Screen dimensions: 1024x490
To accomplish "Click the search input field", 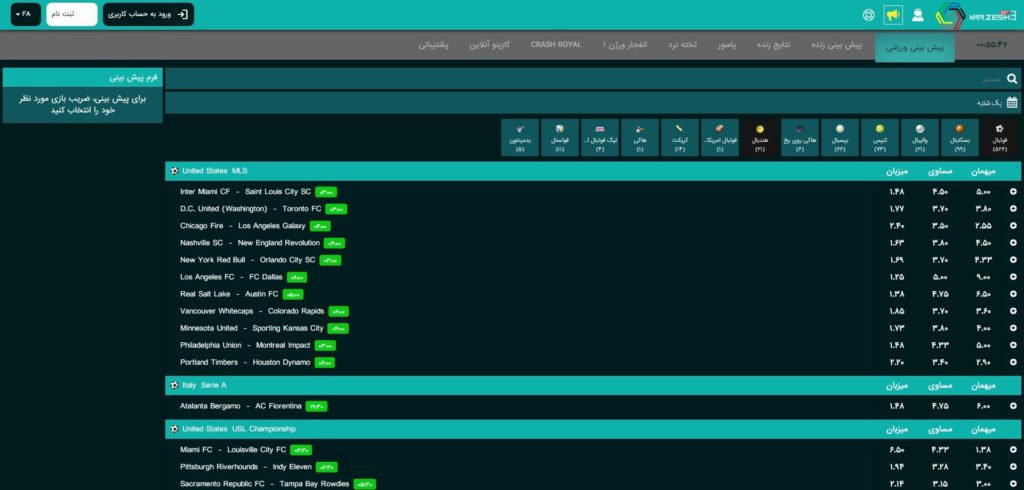I will pos(580,78).
